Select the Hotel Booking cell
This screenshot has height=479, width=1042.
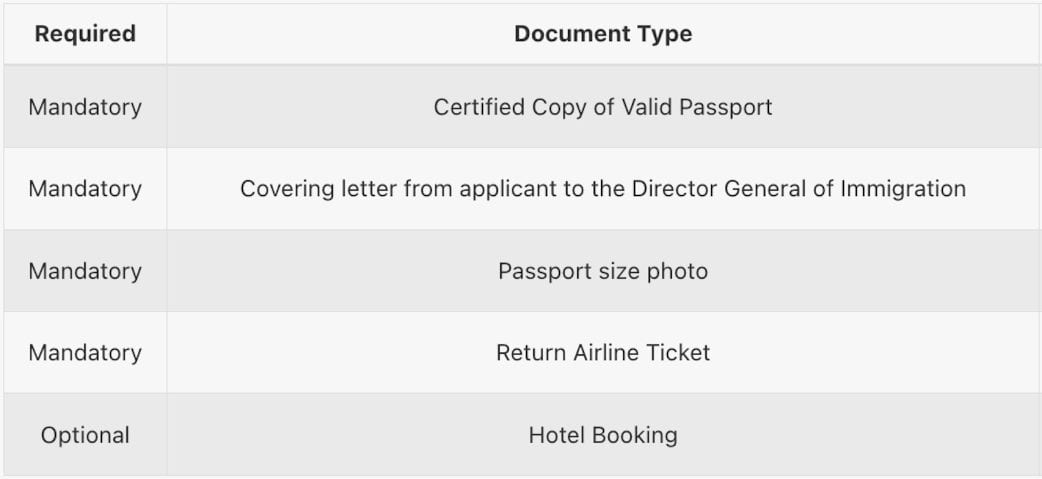[x=603, y=435]
